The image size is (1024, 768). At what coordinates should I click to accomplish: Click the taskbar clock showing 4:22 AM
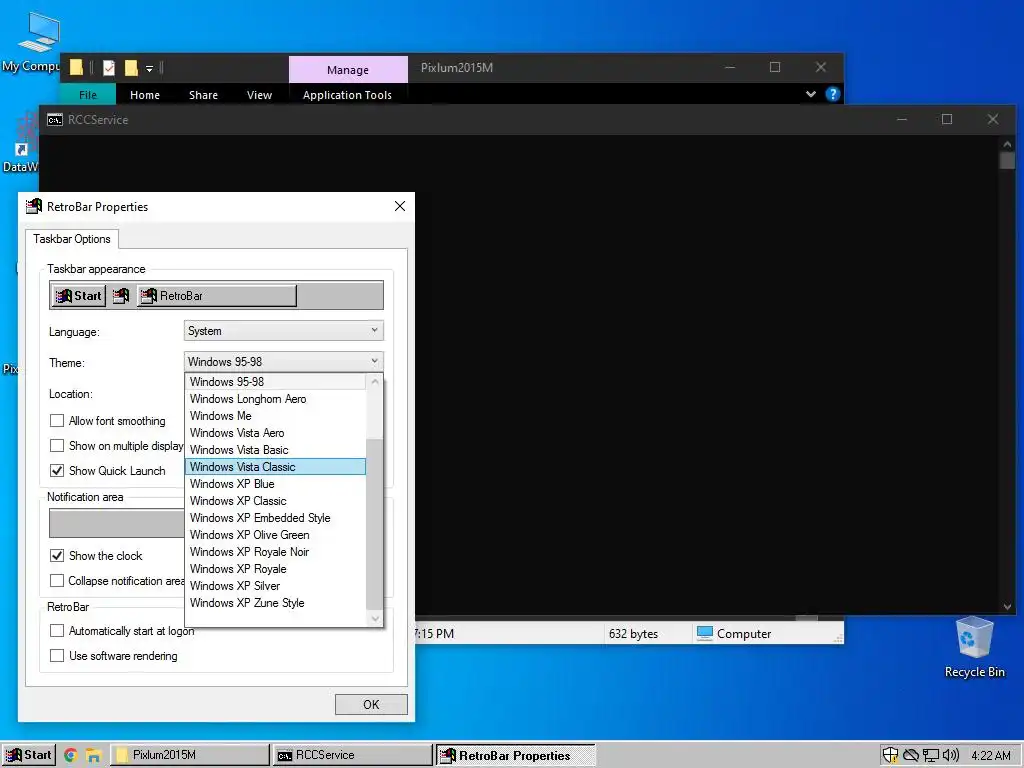click(x=991, y=756)
